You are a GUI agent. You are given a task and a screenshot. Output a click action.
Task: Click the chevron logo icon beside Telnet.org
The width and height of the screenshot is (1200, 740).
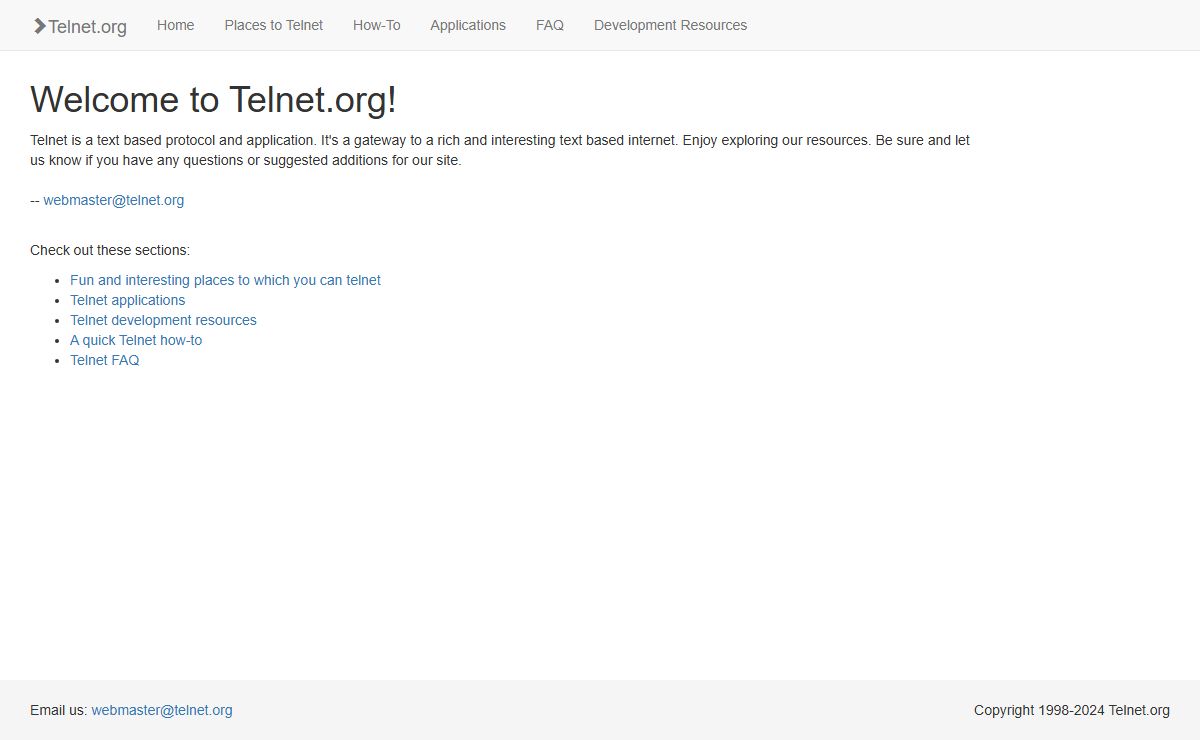click(39, 26)
